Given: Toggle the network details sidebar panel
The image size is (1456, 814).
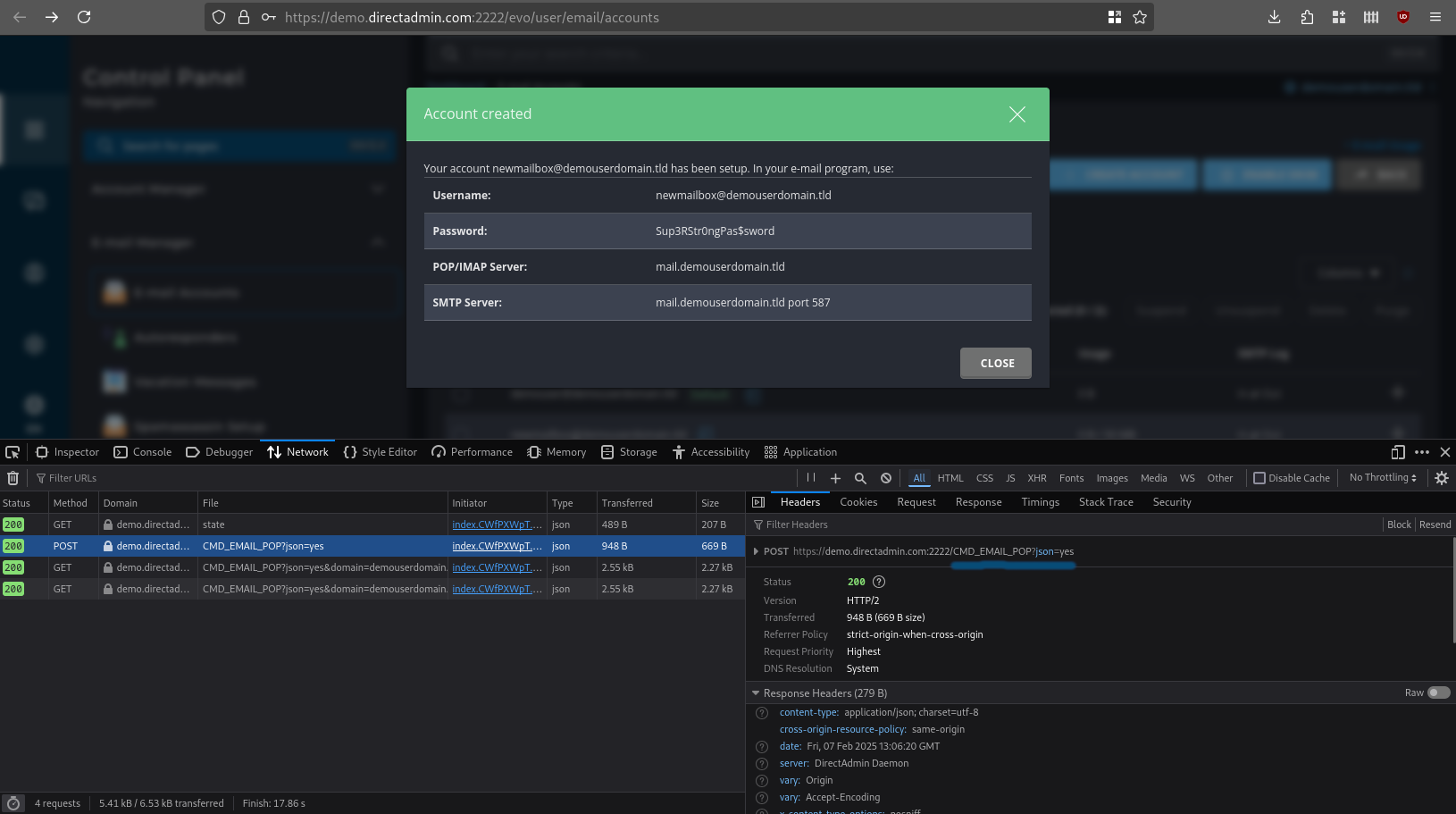Looking at the screenshot, I should (758, 502).
